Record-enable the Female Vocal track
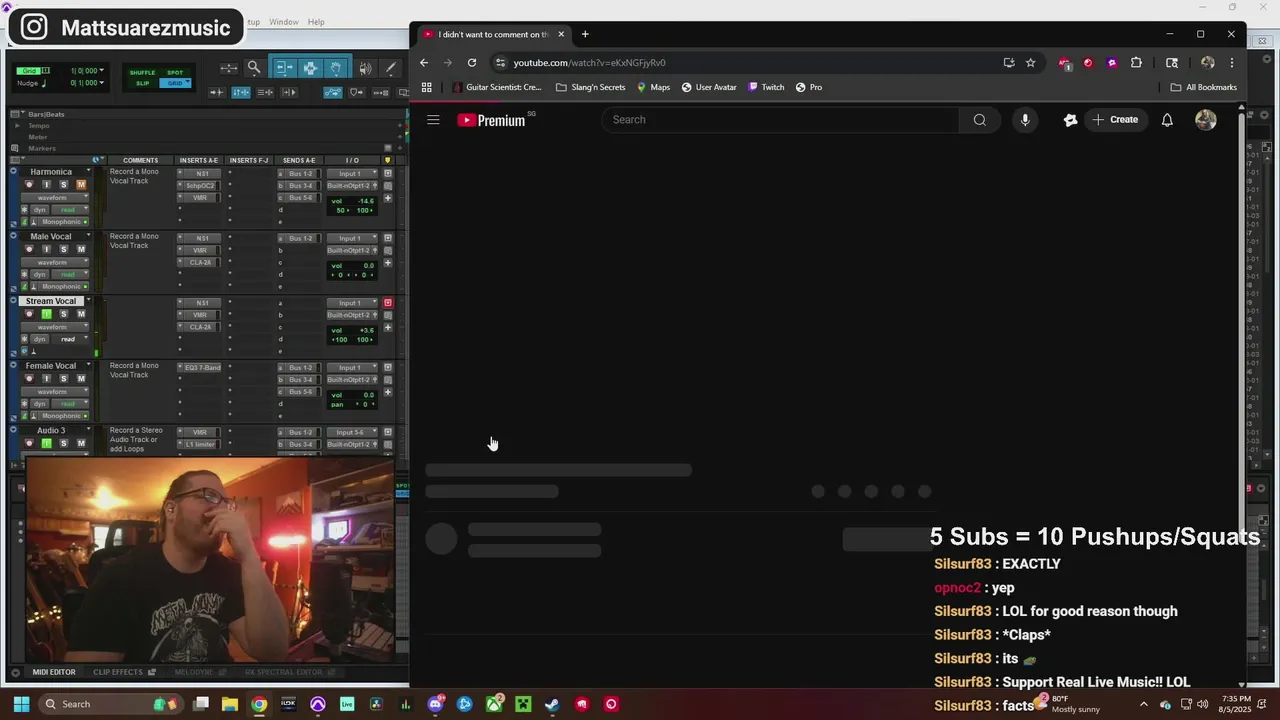The width and height of the screenshot is (1280, 720). click(x=29, y=379)
